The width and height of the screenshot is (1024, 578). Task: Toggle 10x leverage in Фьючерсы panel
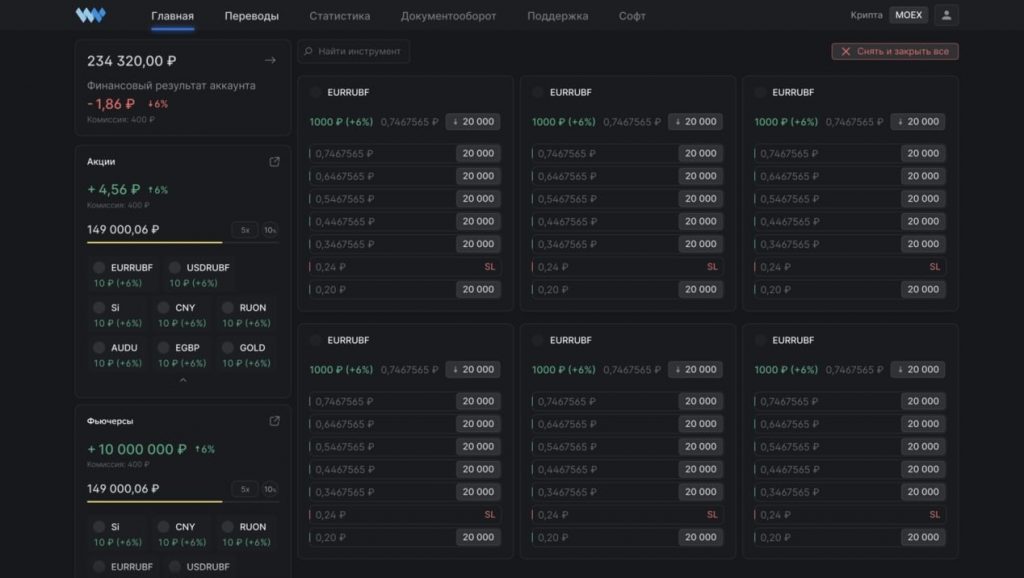click(270, 489)
